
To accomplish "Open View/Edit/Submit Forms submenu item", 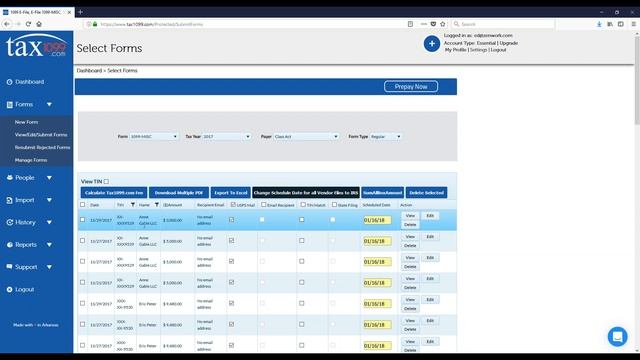I will click(41, 135).
